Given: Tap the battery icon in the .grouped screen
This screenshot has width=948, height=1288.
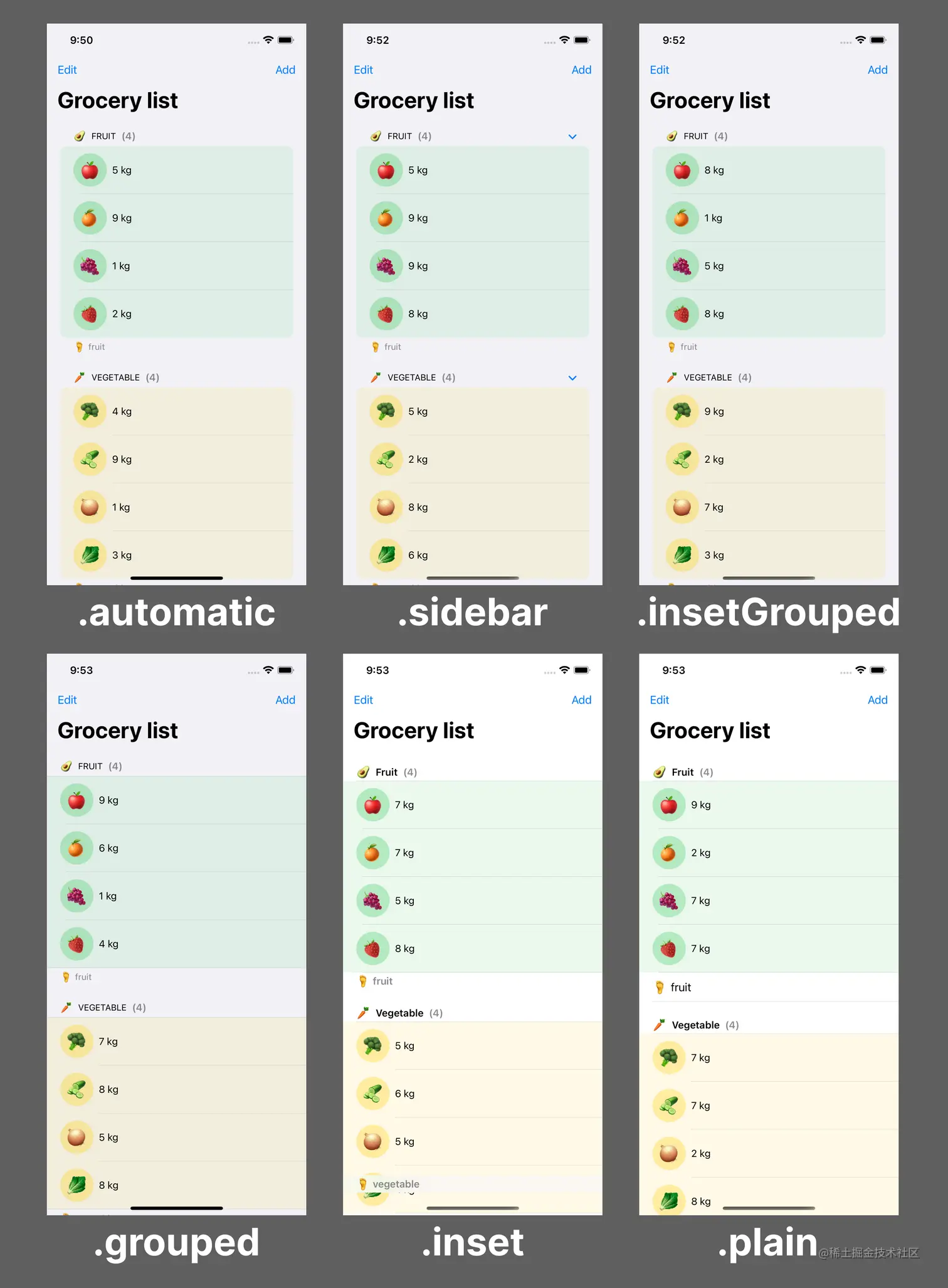Looking at the screenshot, I should click(286, 670).
